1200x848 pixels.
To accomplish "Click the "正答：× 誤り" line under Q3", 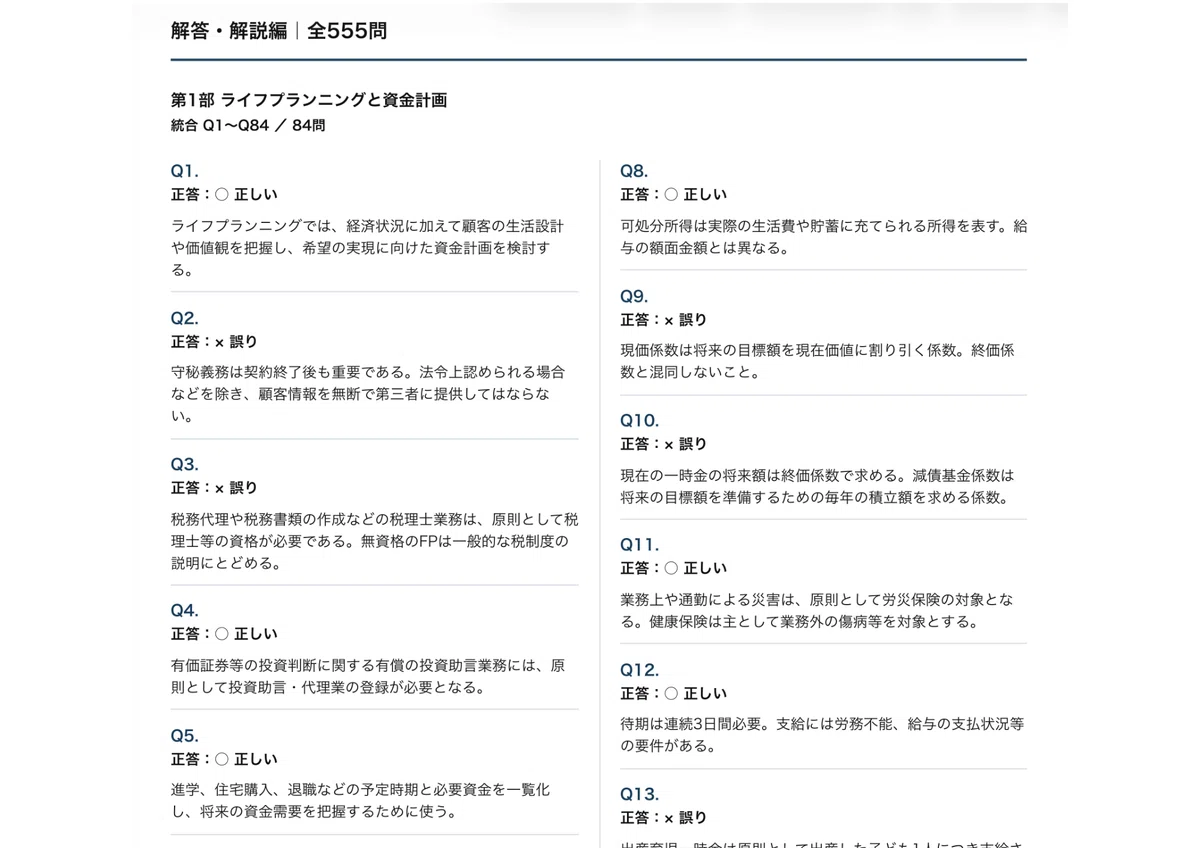I will point(214,488).
